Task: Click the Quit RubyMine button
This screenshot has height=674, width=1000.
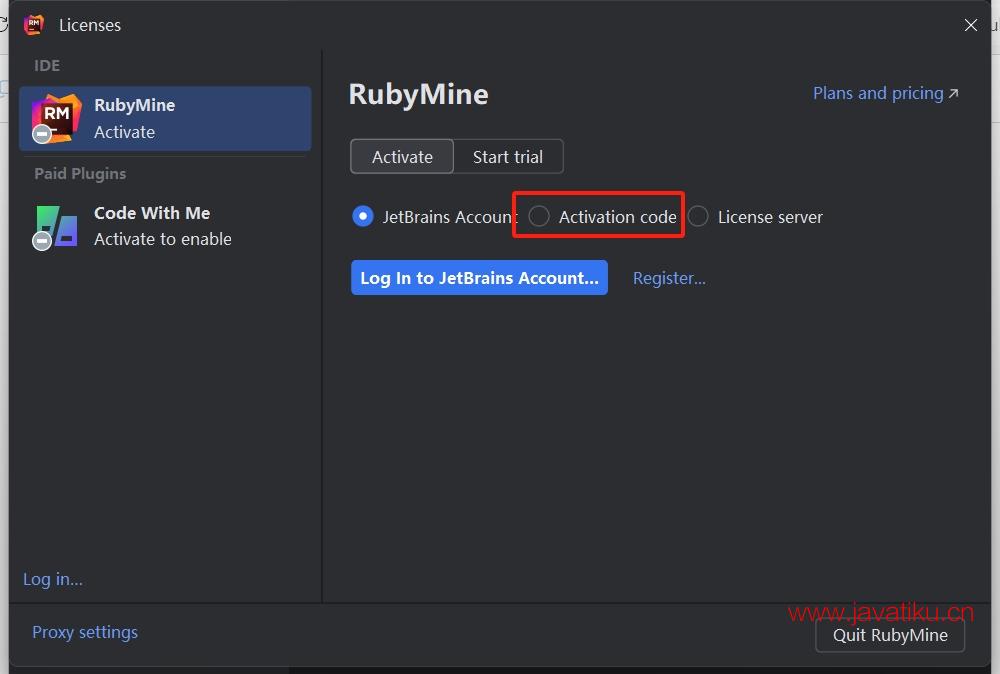Action: [890, 635]
